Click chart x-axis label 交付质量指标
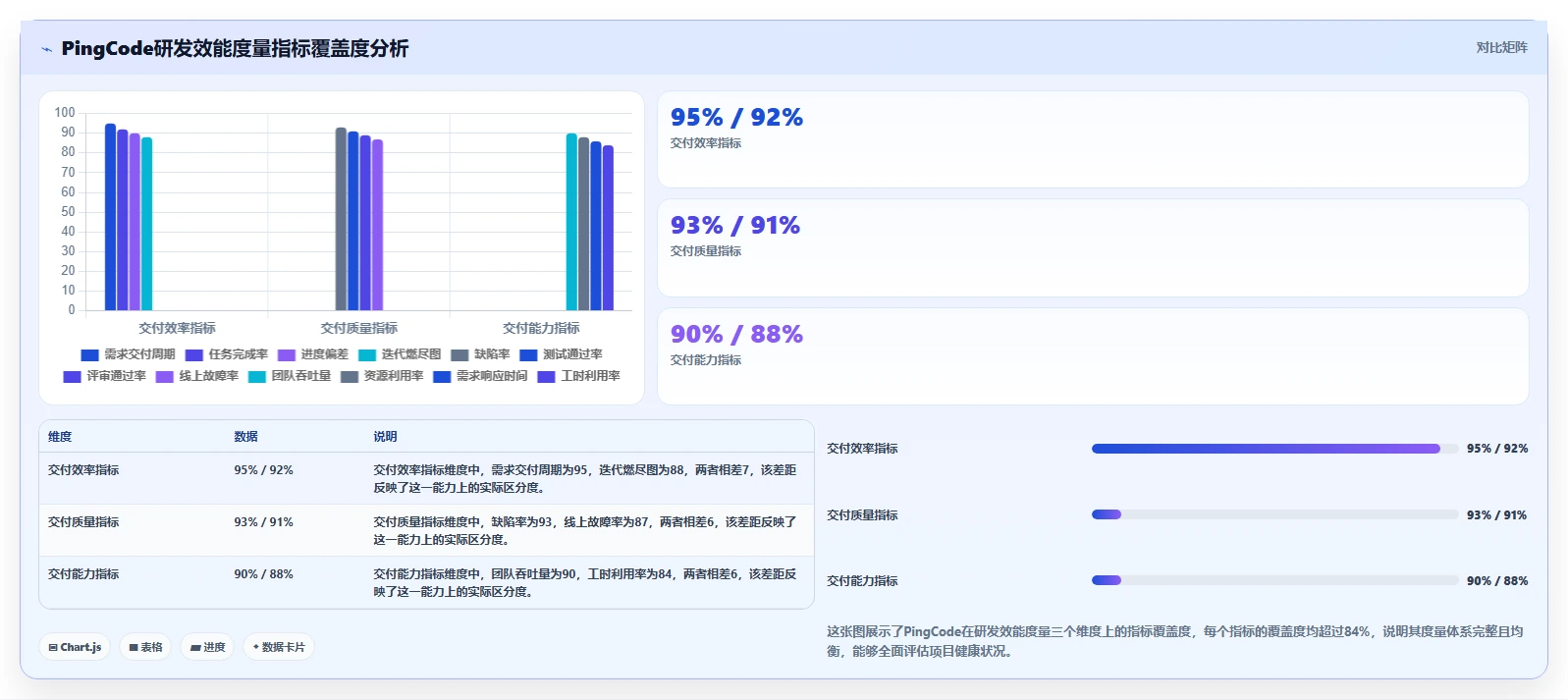This screenshot has width=1568, height=700. click(x=359, y=328)
